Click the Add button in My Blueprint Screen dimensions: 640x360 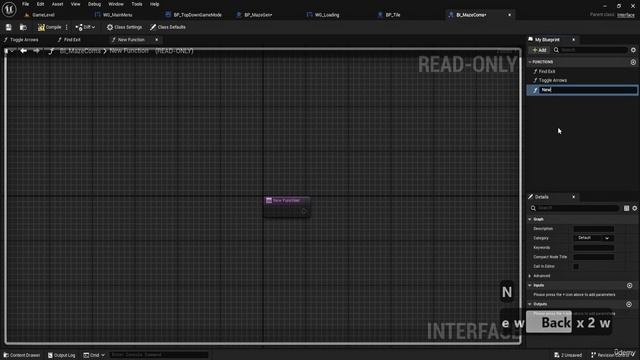click(x=539, y=50)
